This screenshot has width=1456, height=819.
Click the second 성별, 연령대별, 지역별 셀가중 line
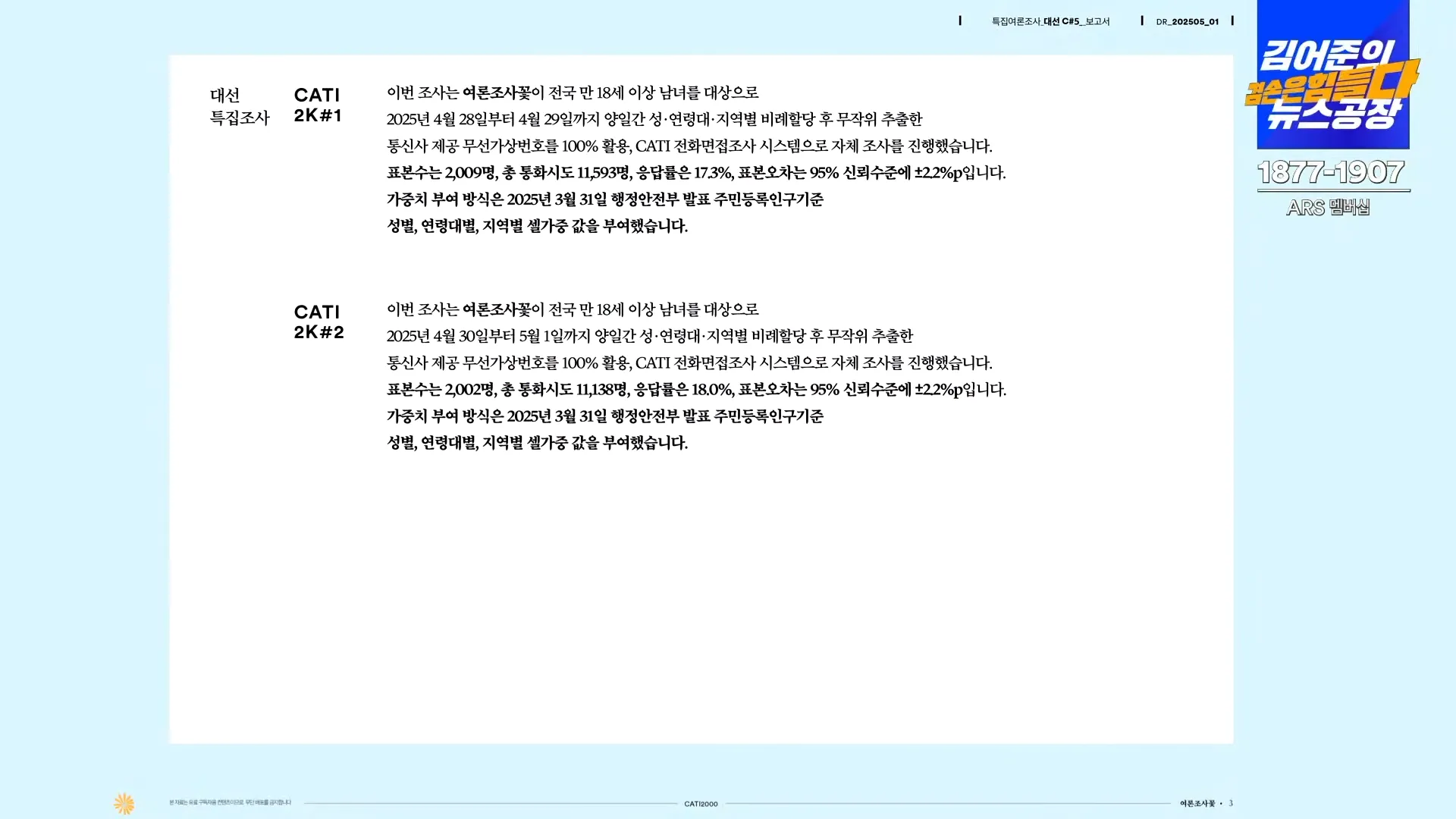coord(537,443)
